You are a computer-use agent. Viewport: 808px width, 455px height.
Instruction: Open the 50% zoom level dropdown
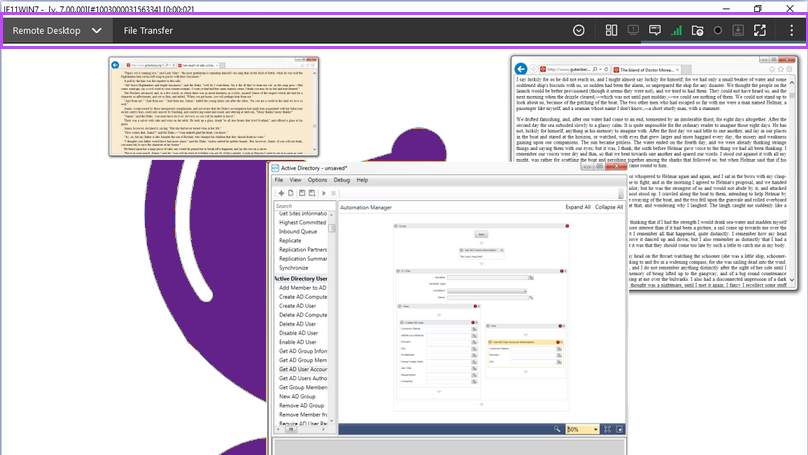click(594, 429)
